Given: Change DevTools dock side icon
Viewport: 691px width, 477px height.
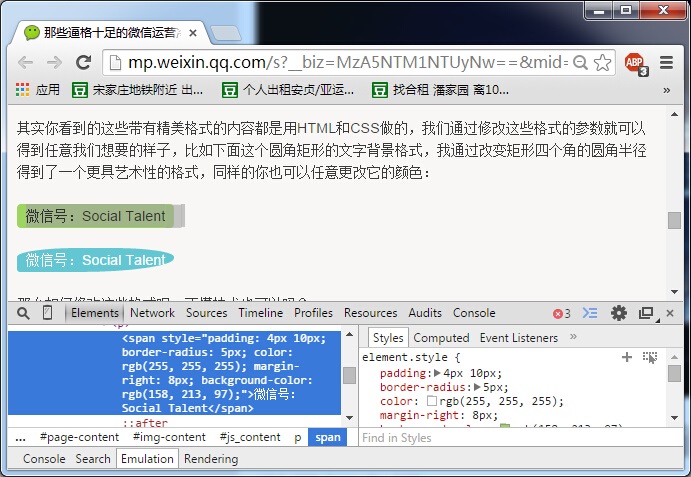Looking at the screenshot, I should (646, 313).
